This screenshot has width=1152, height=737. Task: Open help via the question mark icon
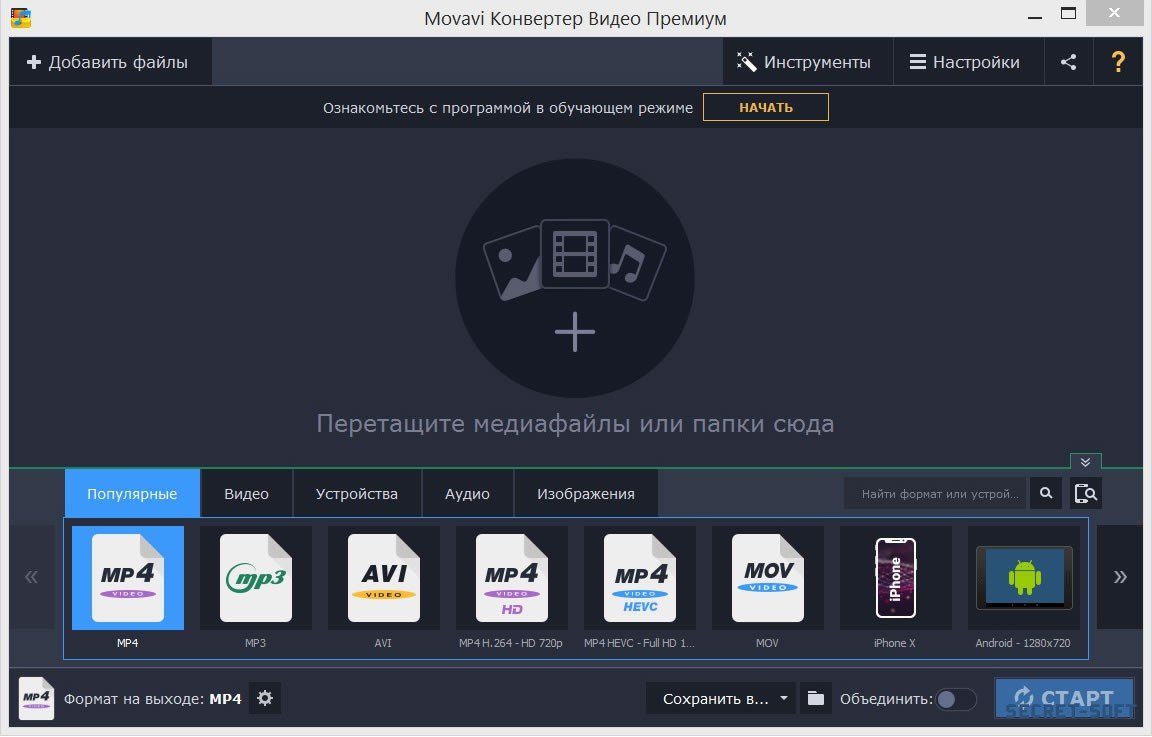(1118, 62)
